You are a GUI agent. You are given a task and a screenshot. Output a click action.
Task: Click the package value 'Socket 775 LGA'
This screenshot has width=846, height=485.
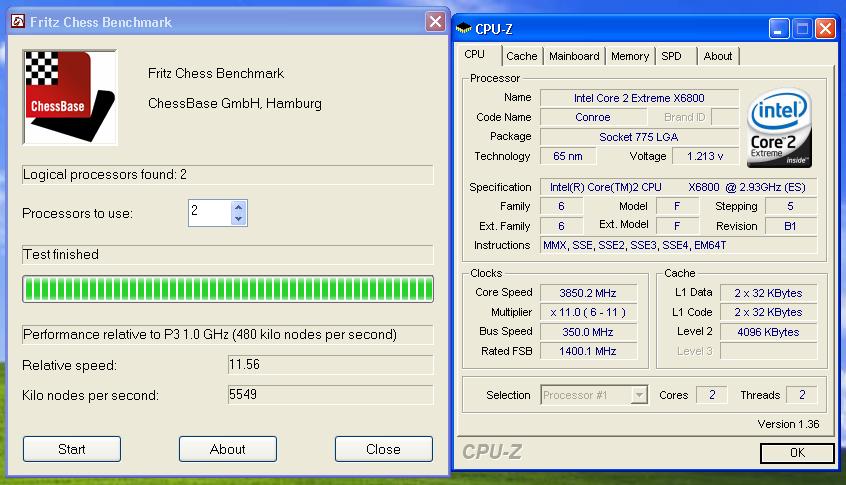pos(639,137)
